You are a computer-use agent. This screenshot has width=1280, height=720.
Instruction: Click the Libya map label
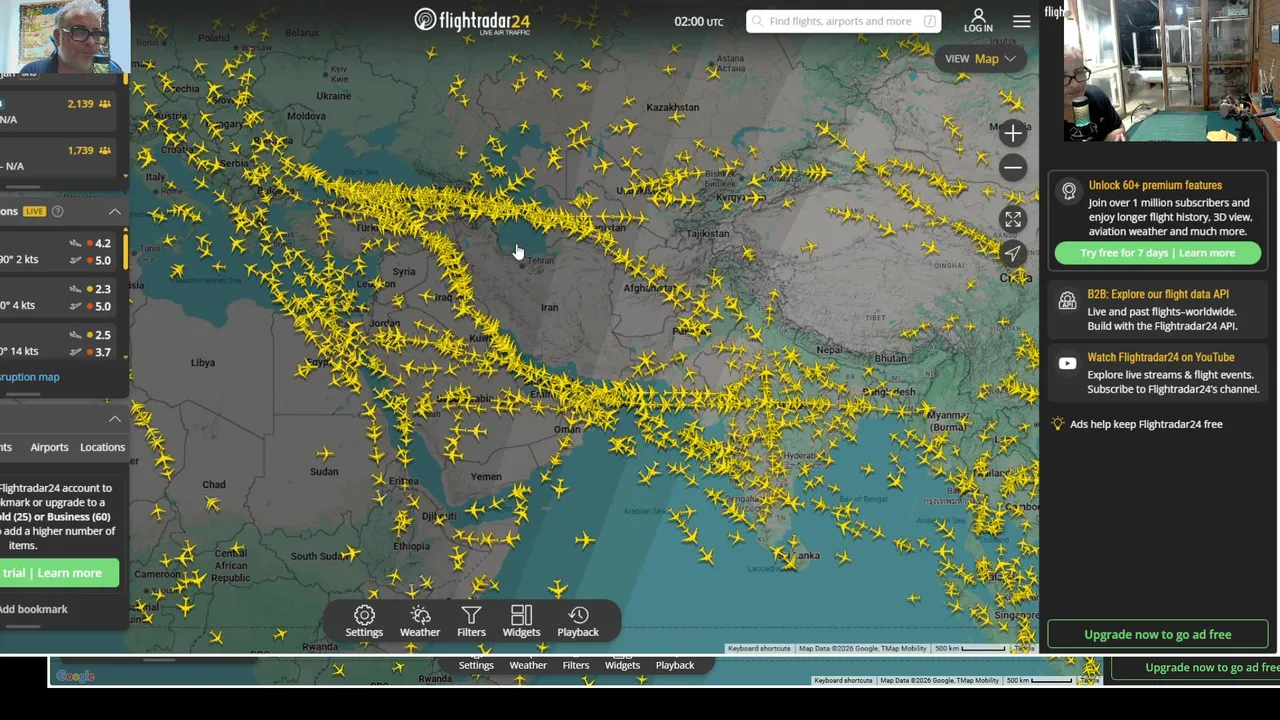pos(202,362)
